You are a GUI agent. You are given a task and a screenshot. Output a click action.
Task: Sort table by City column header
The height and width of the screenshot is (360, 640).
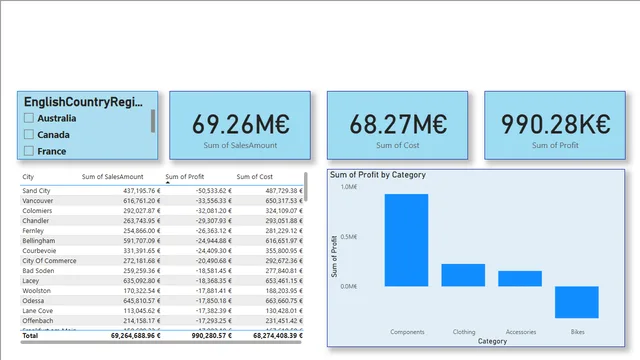click(28, 177)
